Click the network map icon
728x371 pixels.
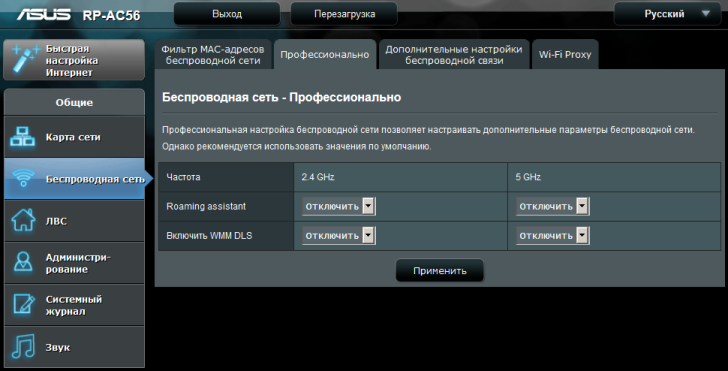click(x=22, y=137)
